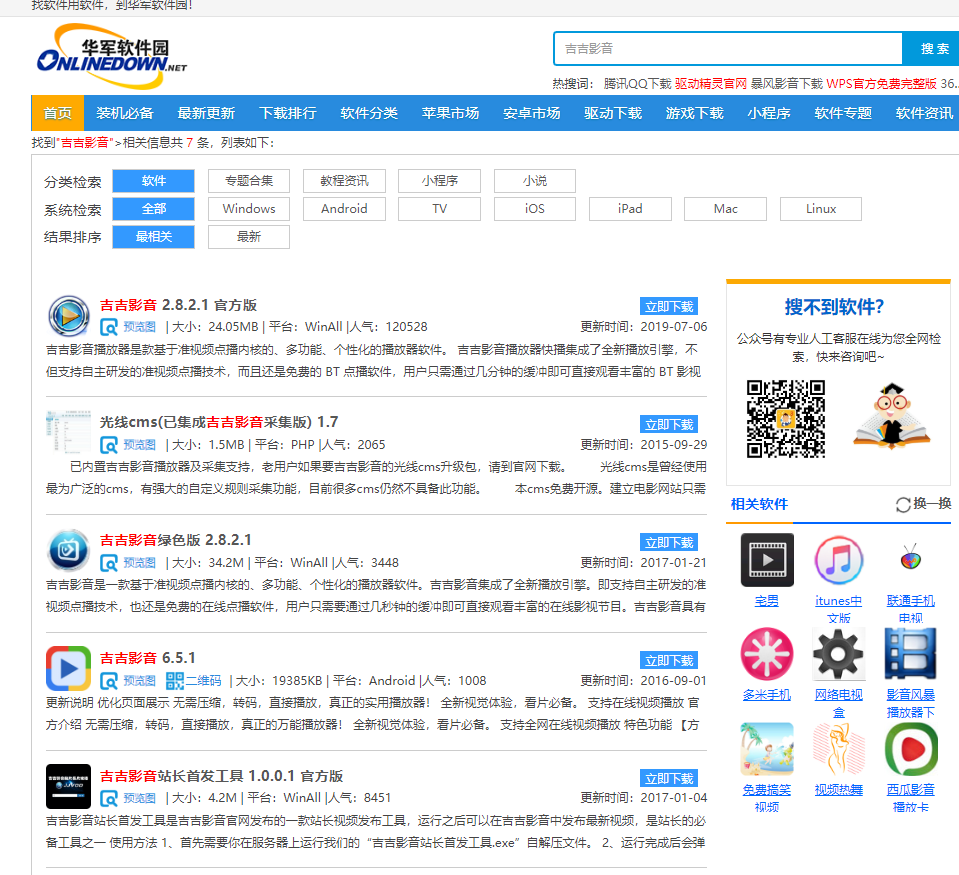Click the 换一换 refresh icon
The width and height of the screenshot is (959, 875).
(903, 504)
